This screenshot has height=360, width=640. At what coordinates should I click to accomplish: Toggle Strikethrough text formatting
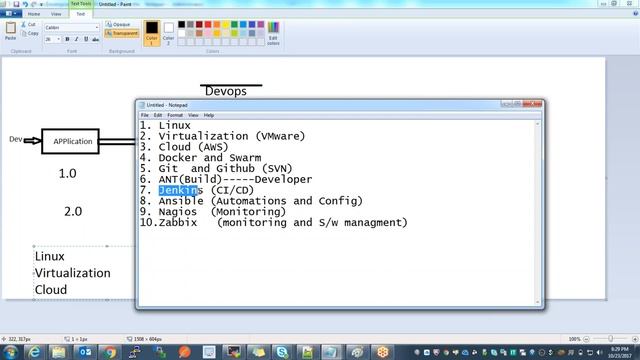[96, 39]
